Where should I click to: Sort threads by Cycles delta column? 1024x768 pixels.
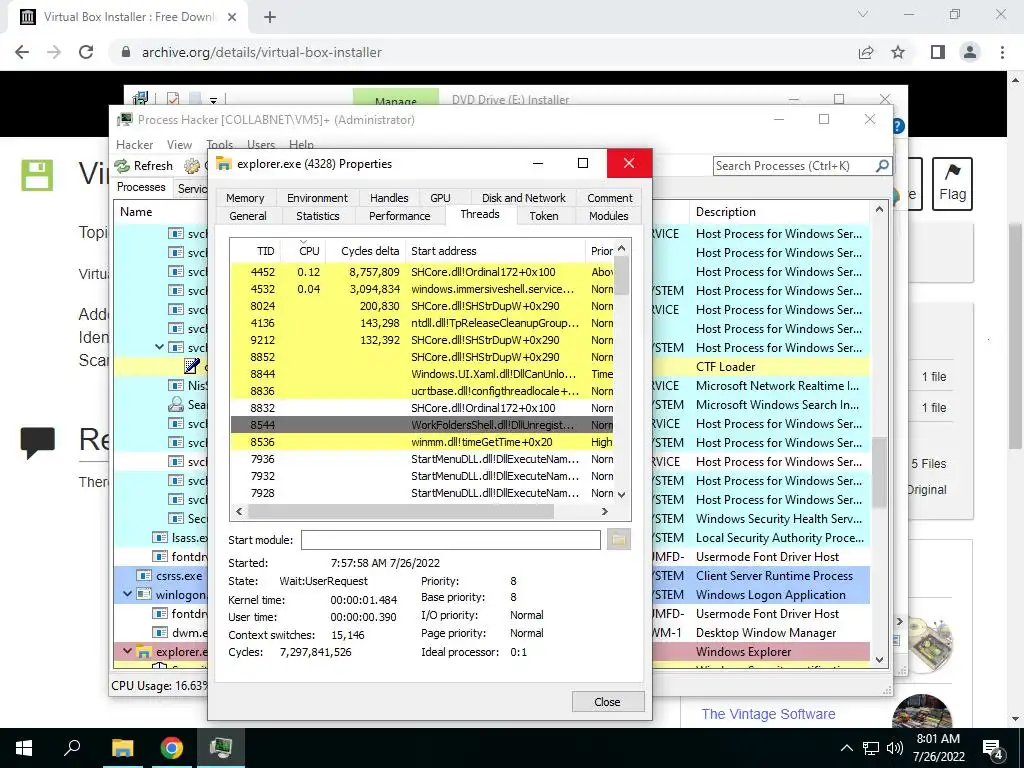click(365, 251)
